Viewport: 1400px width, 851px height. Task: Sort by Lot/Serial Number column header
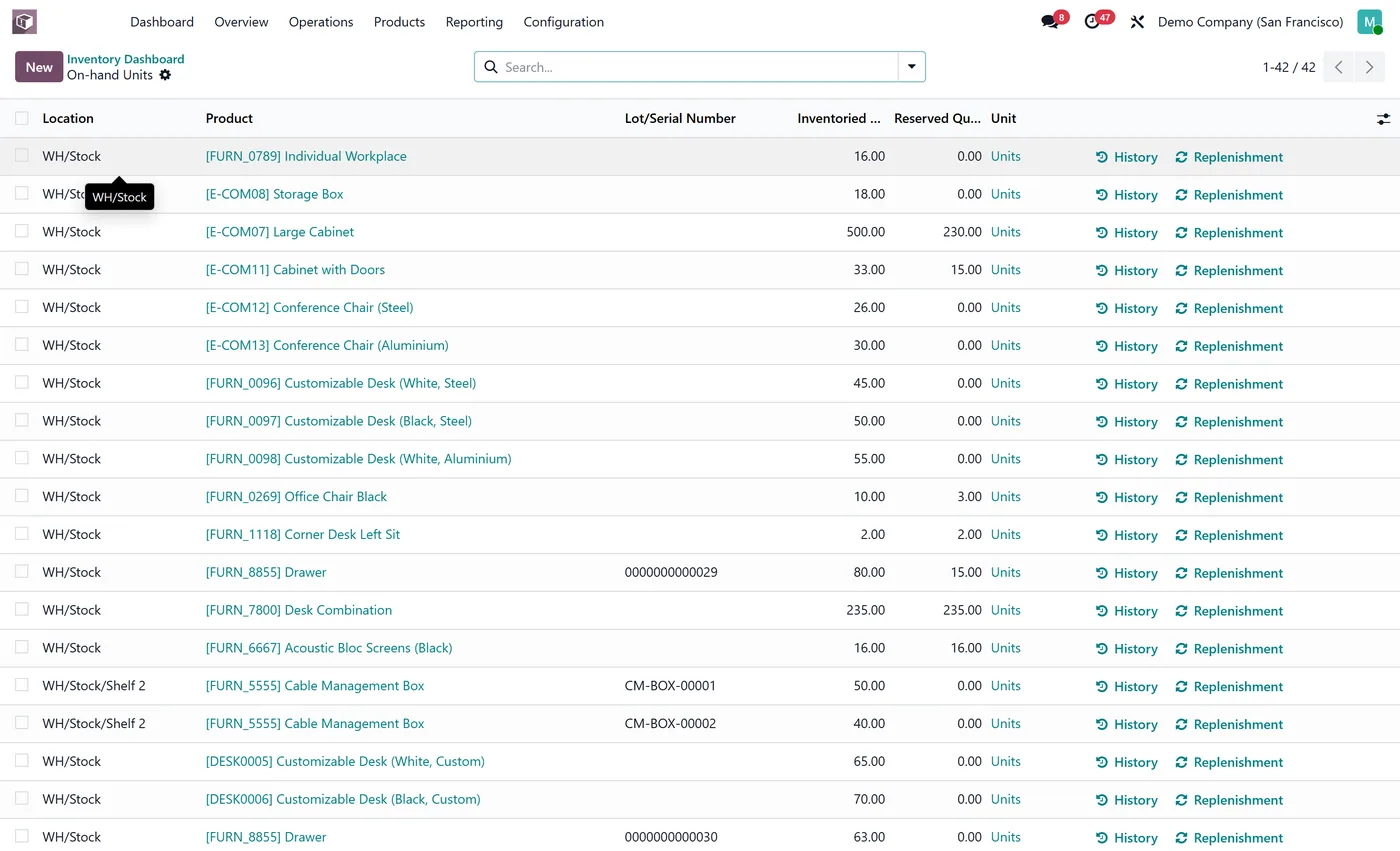(x=680, y=118)
